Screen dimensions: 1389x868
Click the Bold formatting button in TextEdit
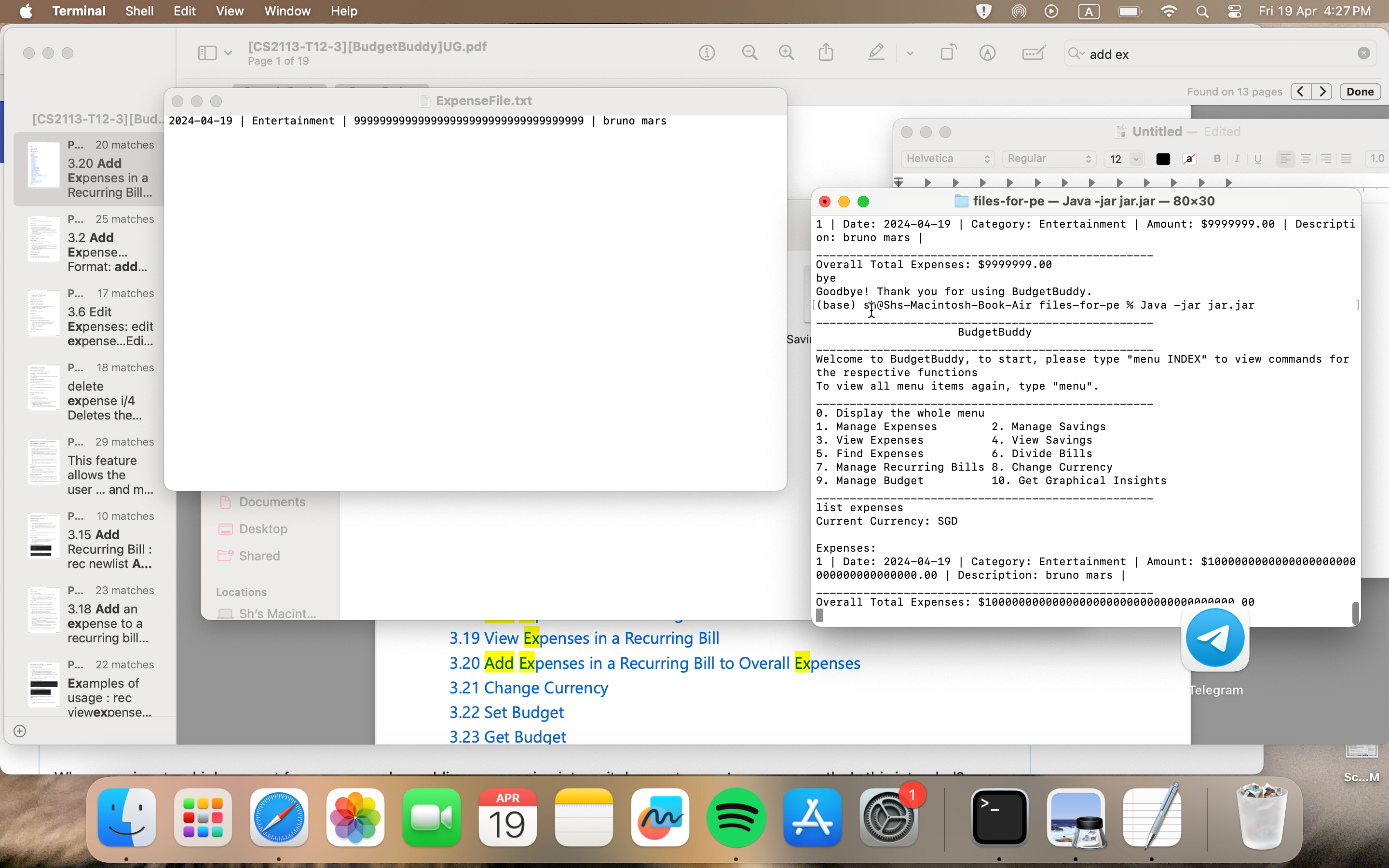click(x=1215, y=158)
